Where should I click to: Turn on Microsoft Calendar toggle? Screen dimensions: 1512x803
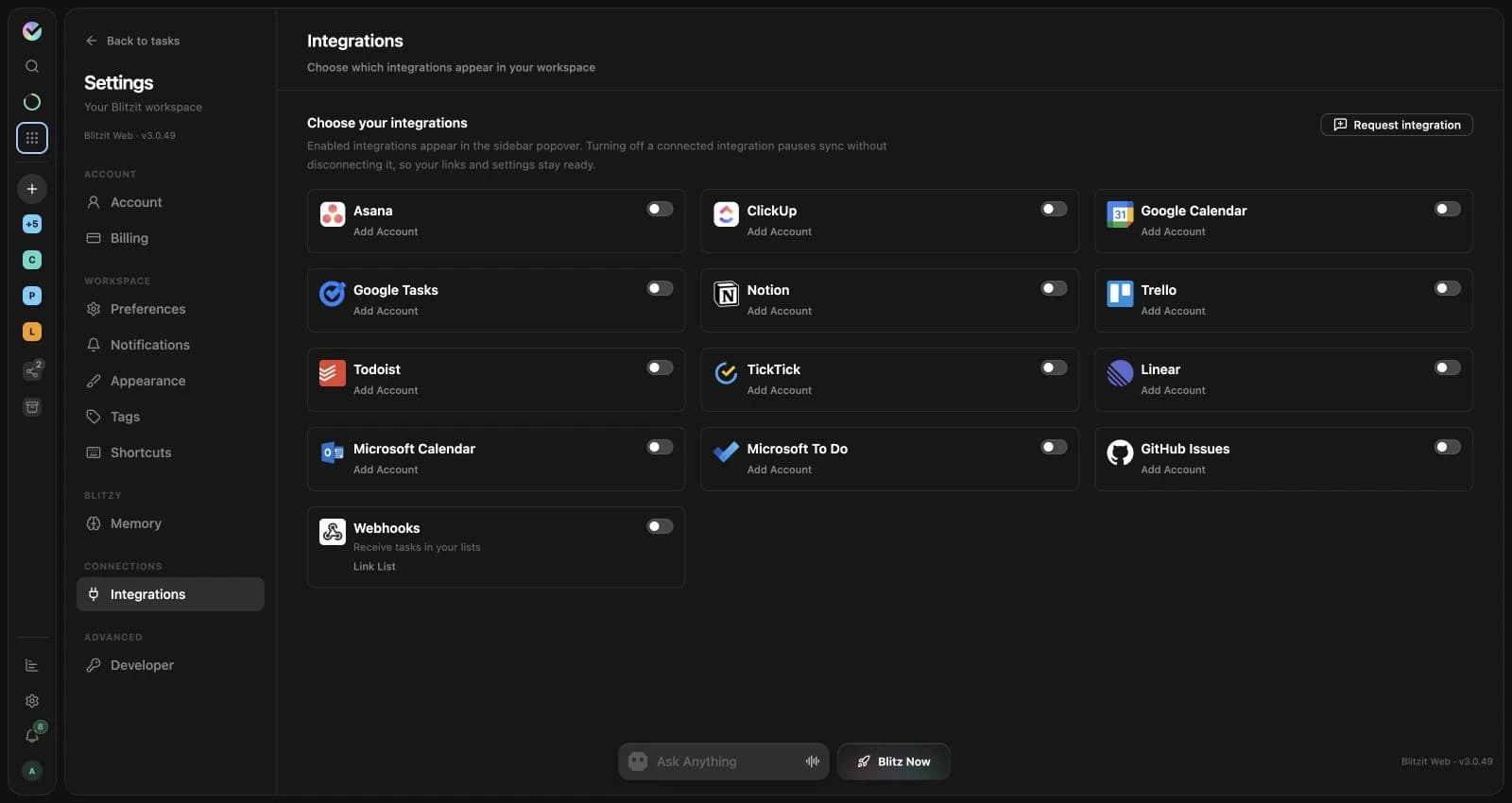pyautogui.click(x=660, y=447)
